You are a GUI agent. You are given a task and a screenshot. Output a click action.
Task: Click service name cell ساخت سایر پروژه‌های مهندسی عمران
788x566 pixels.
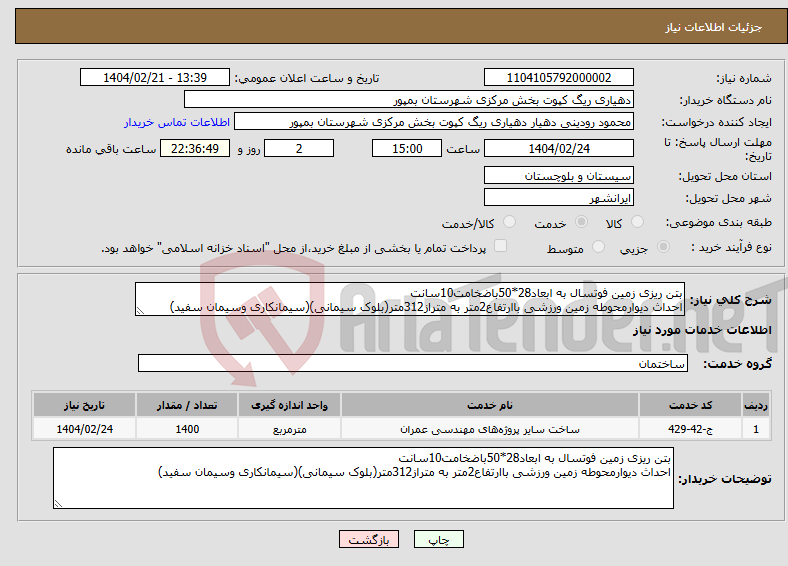point(489,429)
